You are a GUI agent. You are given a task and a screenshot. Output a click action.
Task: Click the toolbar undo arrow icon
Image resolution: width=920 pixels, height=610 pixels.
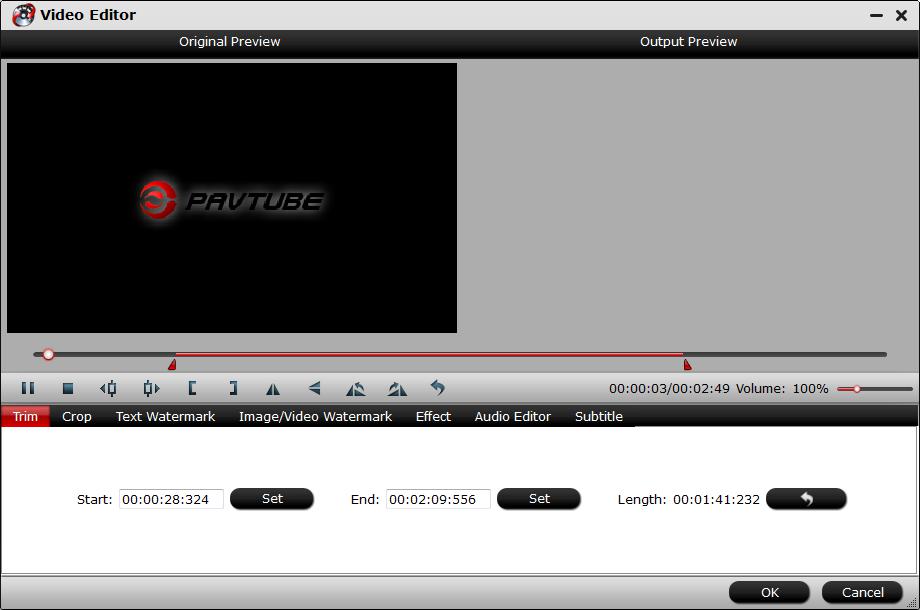(438, 388)
